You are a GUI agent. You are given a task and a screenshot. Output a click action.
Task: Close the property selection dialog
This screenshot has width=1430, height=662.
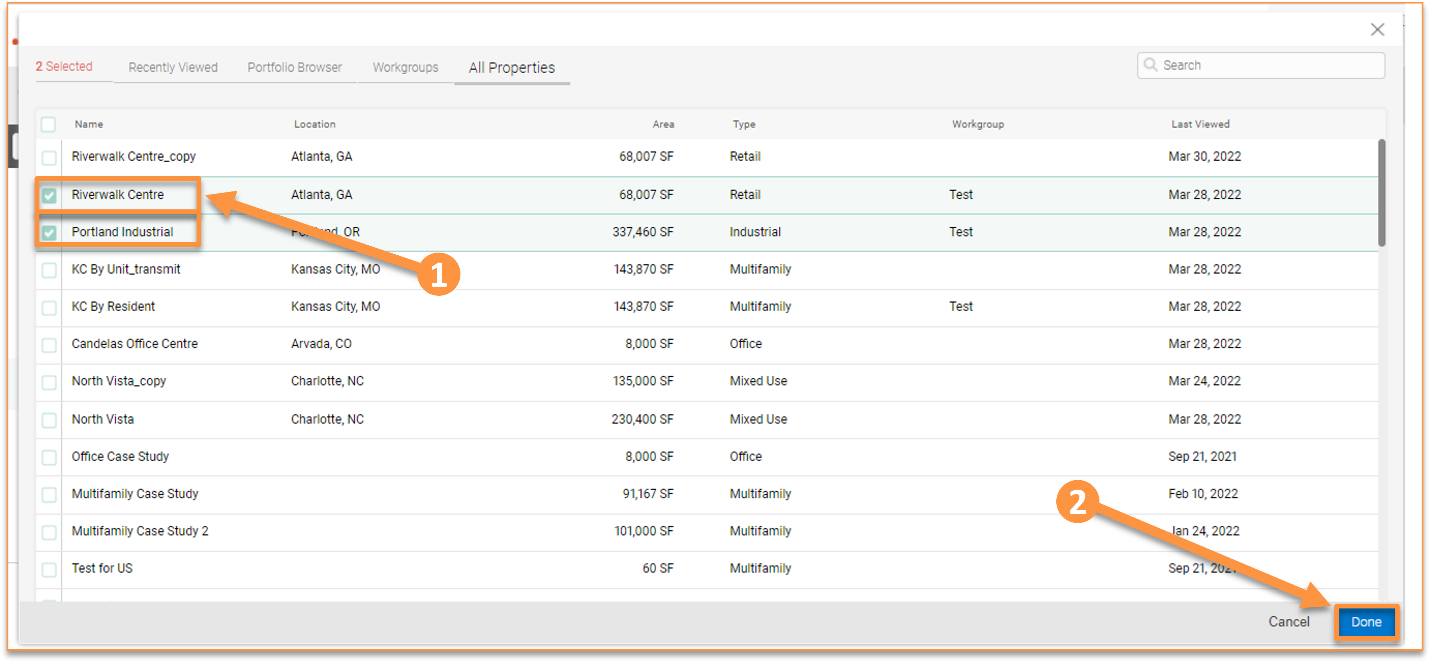click(1377, 29)
